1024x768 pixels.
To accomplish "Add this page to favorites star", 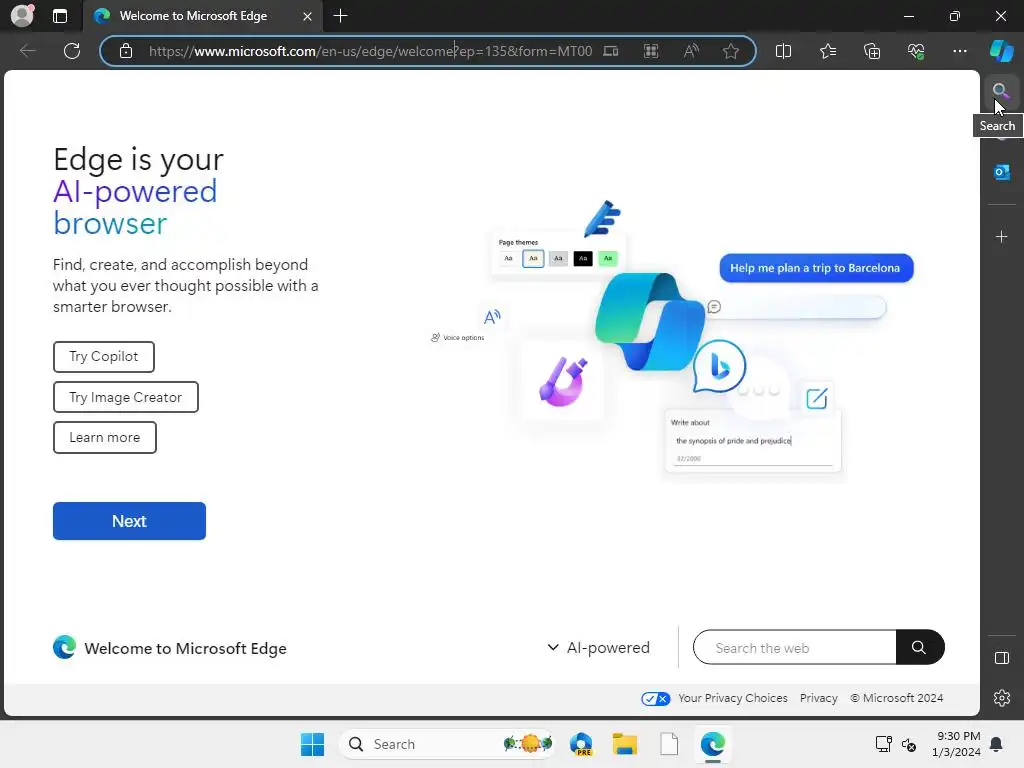I will pyautogui.click(x=731, y=51).
